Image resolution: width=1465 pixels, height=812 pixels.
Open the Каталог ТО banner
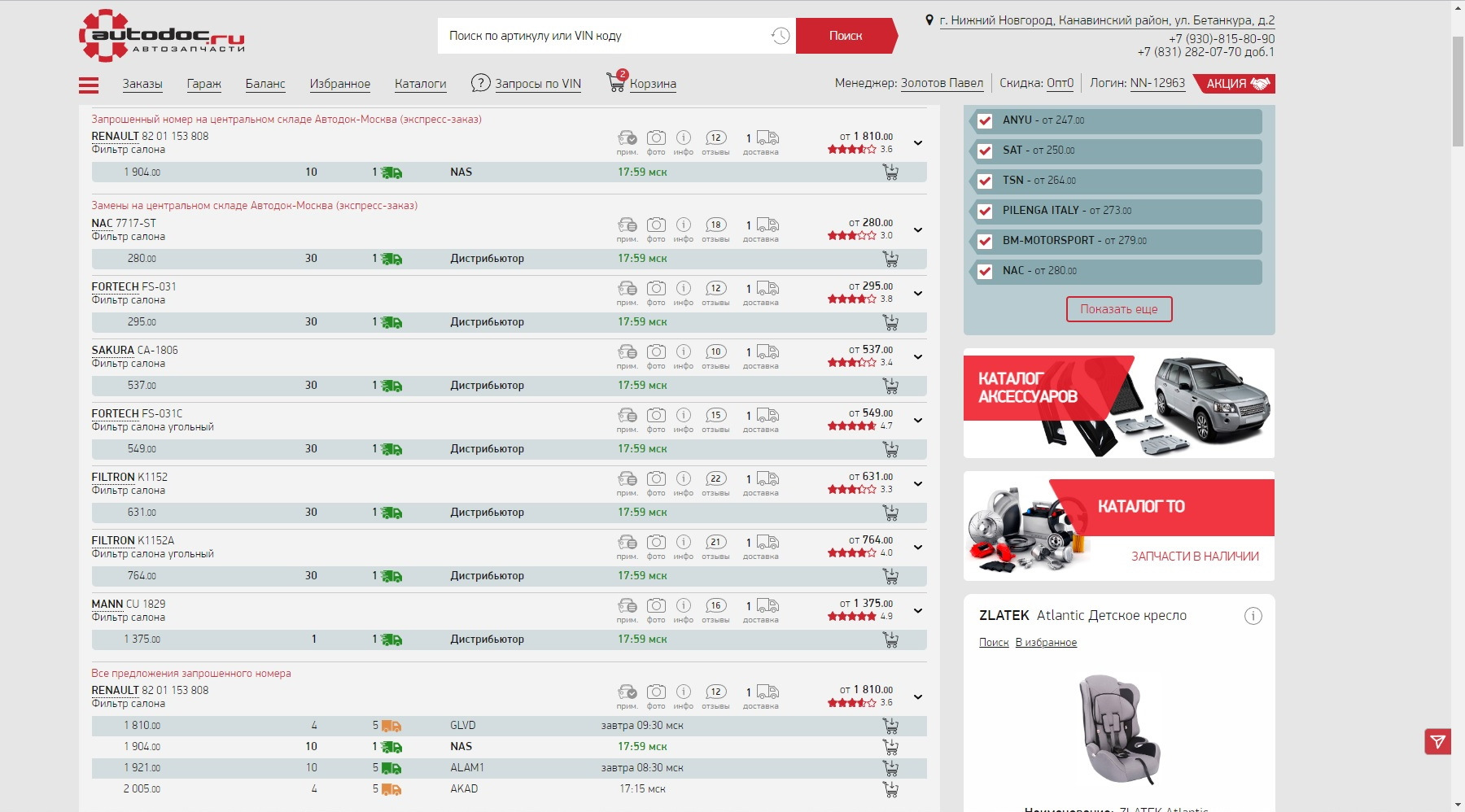pos(1119,526)
